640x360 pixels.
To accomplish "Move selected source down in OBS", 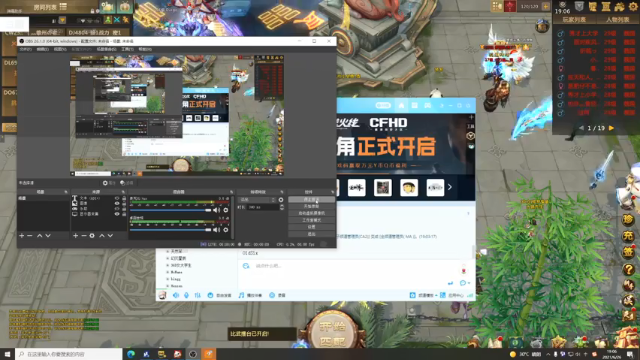I will (110, 236).
